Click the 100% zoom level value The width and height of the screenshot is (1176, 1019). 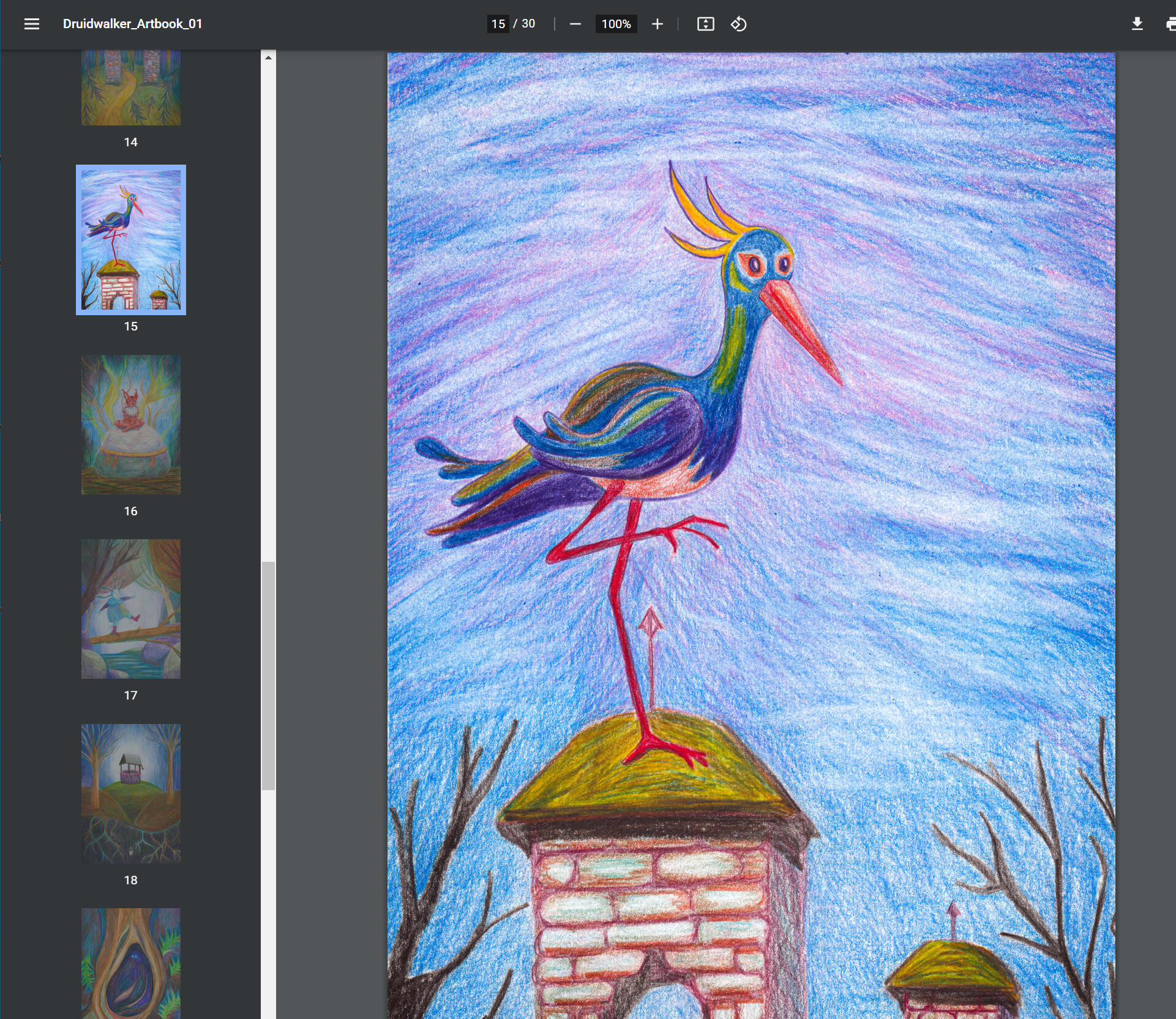pyautogui.click(x=616, y=24)
